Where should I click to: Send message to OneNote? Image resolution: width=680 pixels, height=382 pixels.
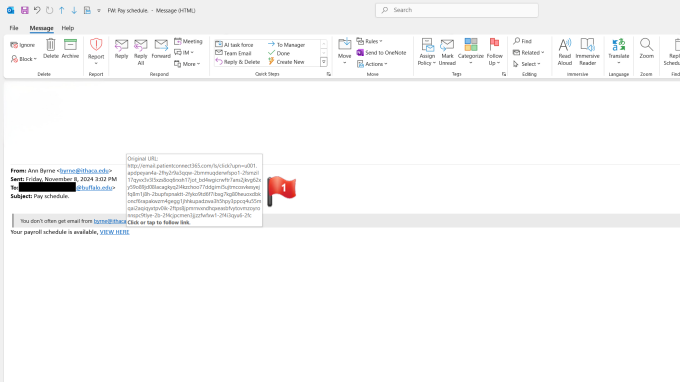[x=381, y=52]
